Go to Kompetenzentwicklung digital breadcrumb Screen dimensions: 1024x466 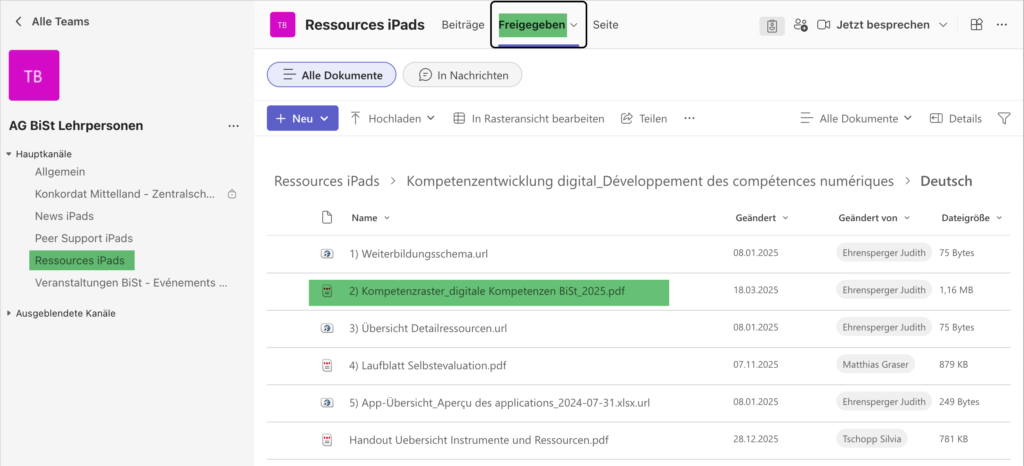coord(650,181)
